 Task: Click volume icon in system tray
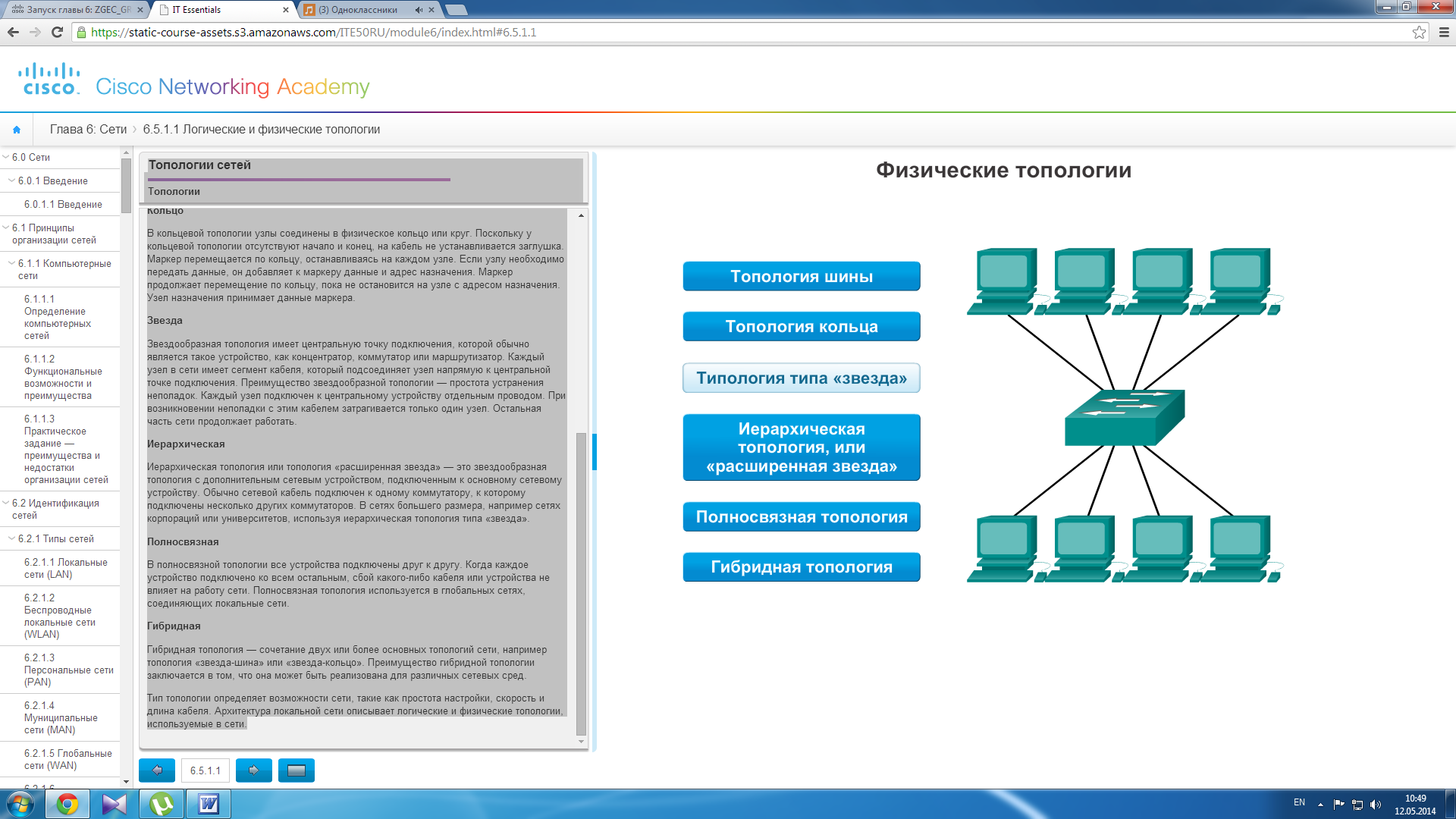click(x=1376, y=805)
